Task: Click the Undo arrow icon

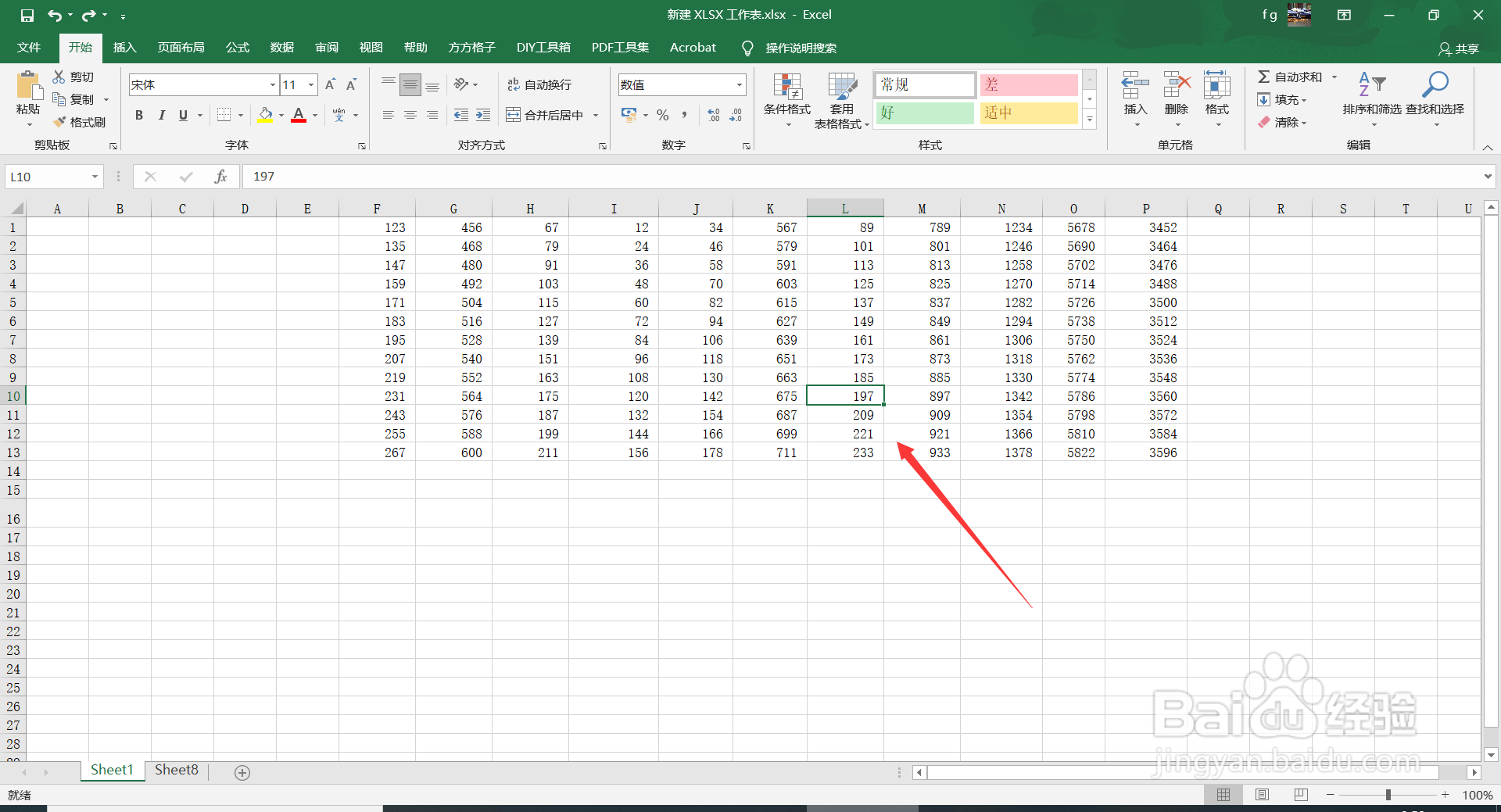Action: click(x=54, y=15)
